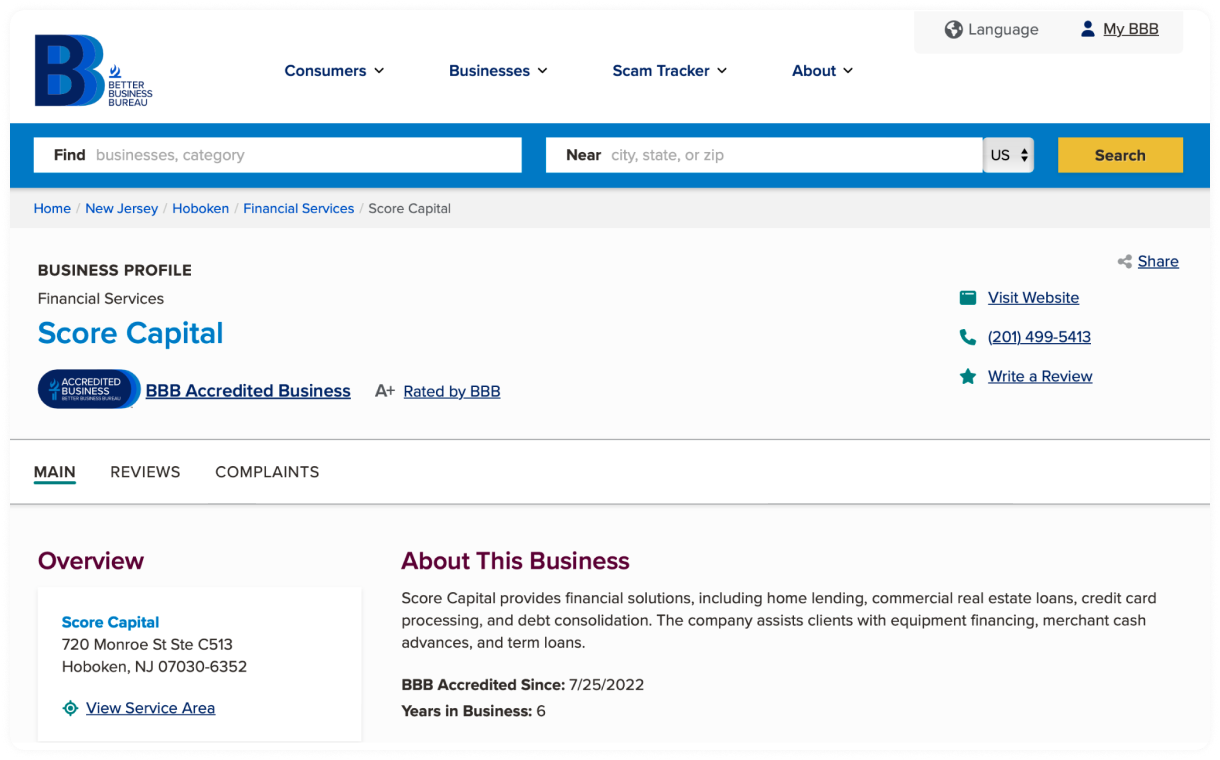The width and height of the screenshot is (1220, 760).
Task: Expand the About menu
Action: click(x=823, y=71)
